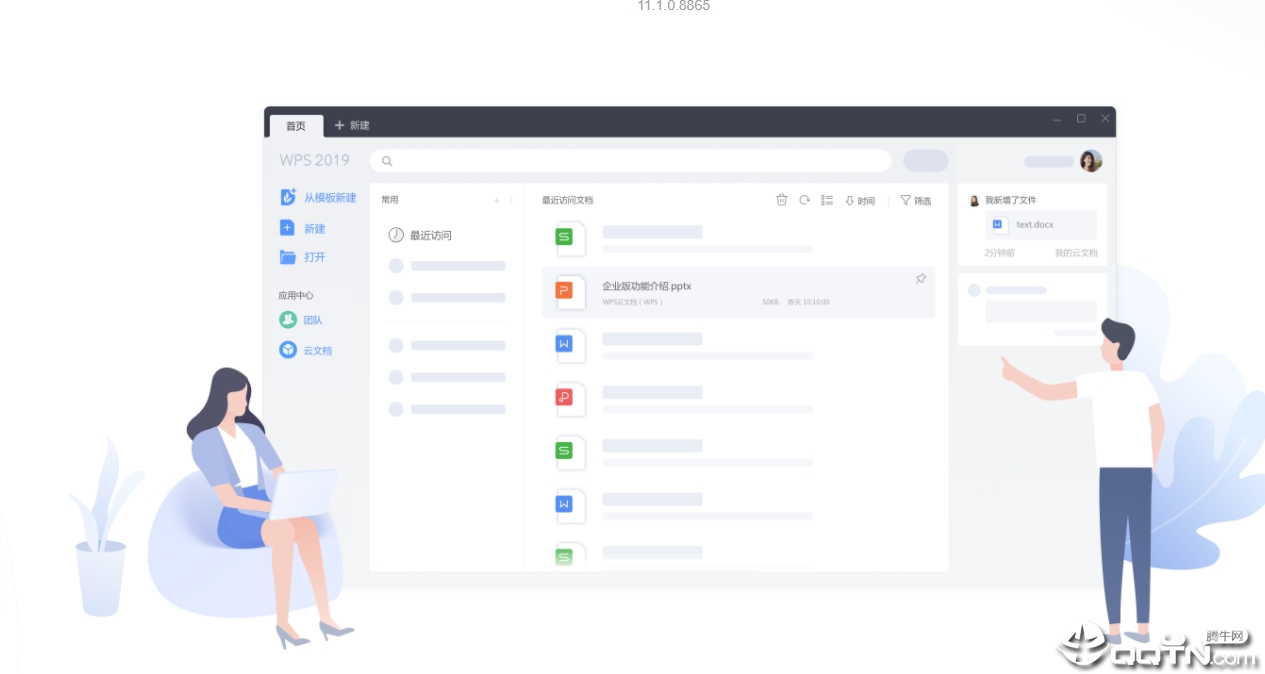The image size is (1265, 674).
Task: Click the 我新增了文件 notification heading
Action: [x=1010, y=200]
